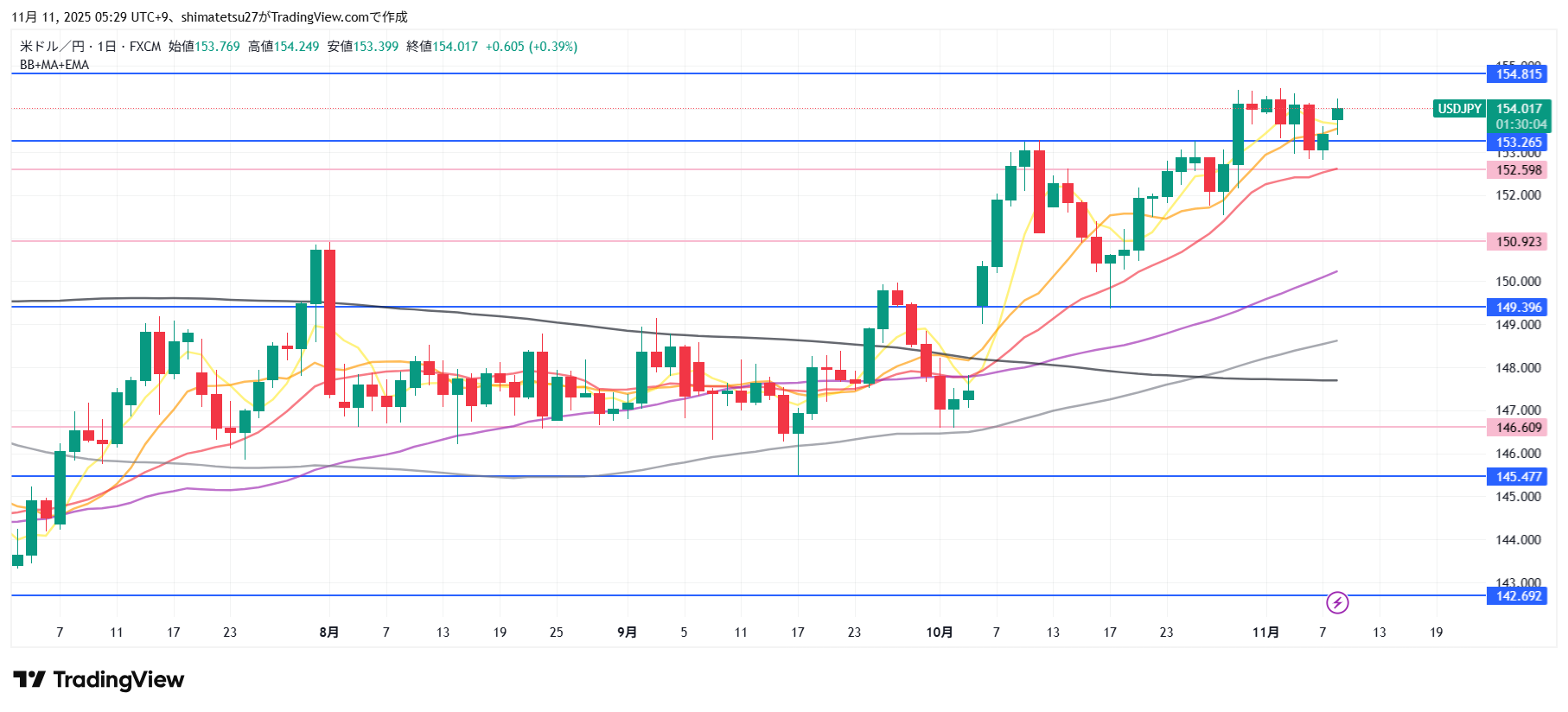Click the pink 146.609 price label
Screen dimensions: 1568x712
coord(1519,428)
